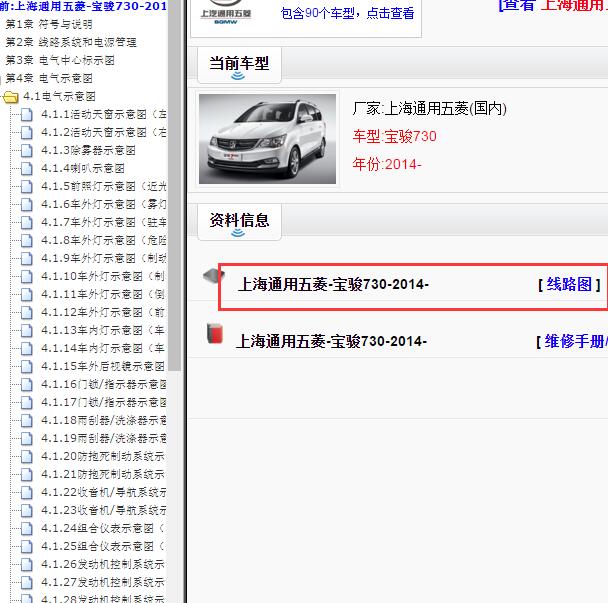Open 4.1.21防抱死制动系统示意图
The image size is (608, 603).
[103, 474]
